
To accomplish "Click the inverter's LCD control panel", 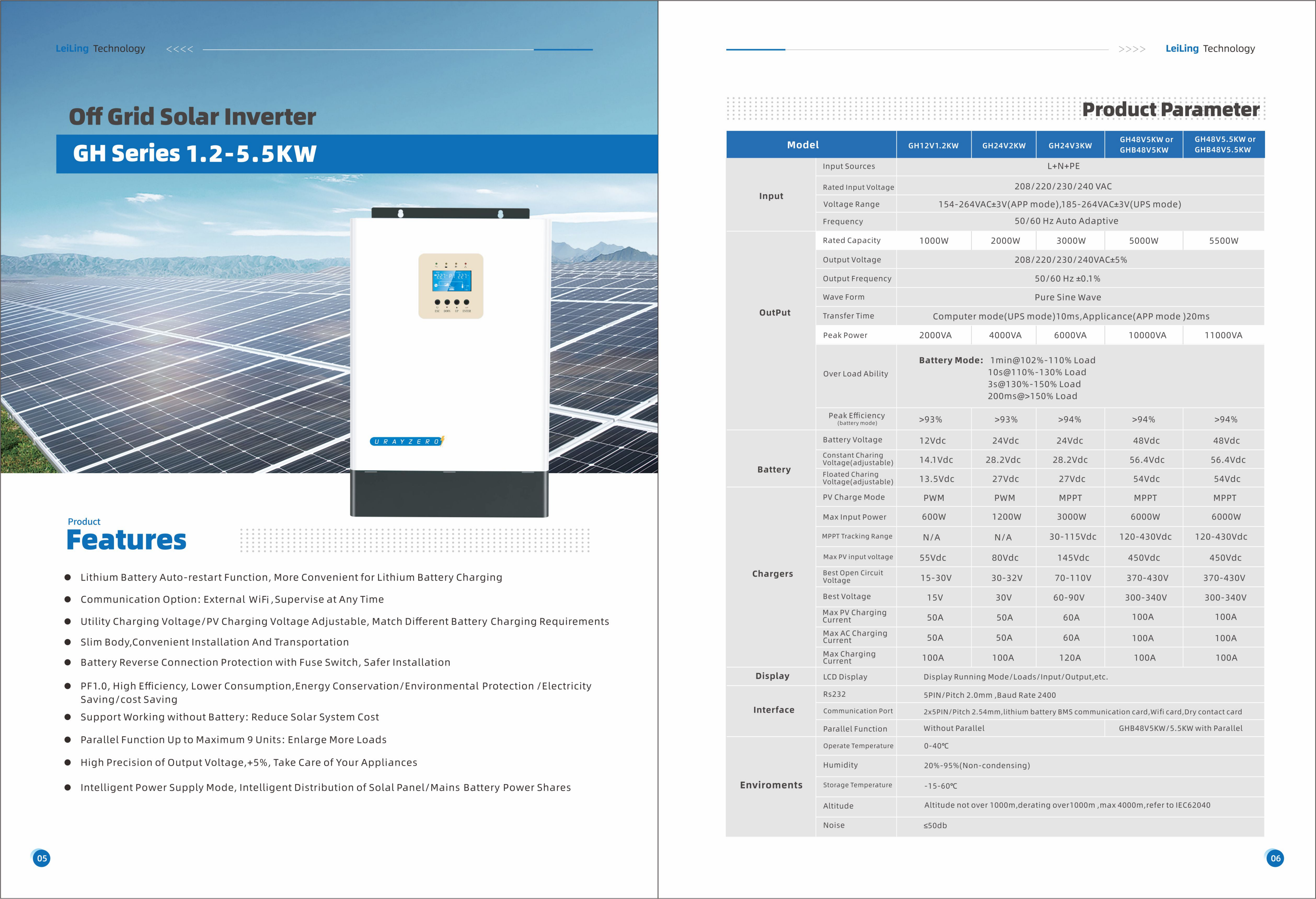I will point(451,286).
